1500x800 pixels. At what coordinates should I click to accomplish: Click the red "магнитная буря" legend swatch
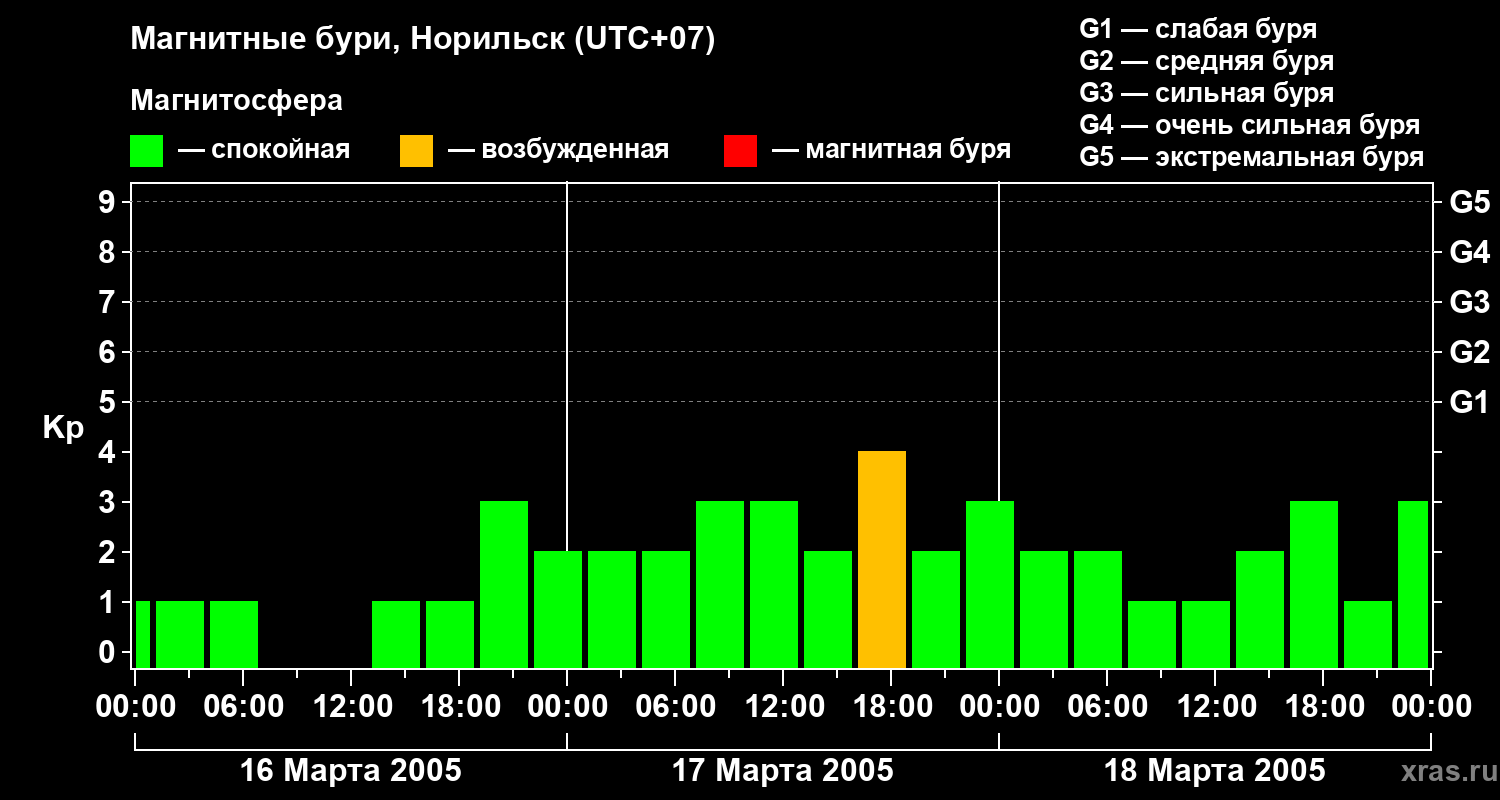pos(740,151)
